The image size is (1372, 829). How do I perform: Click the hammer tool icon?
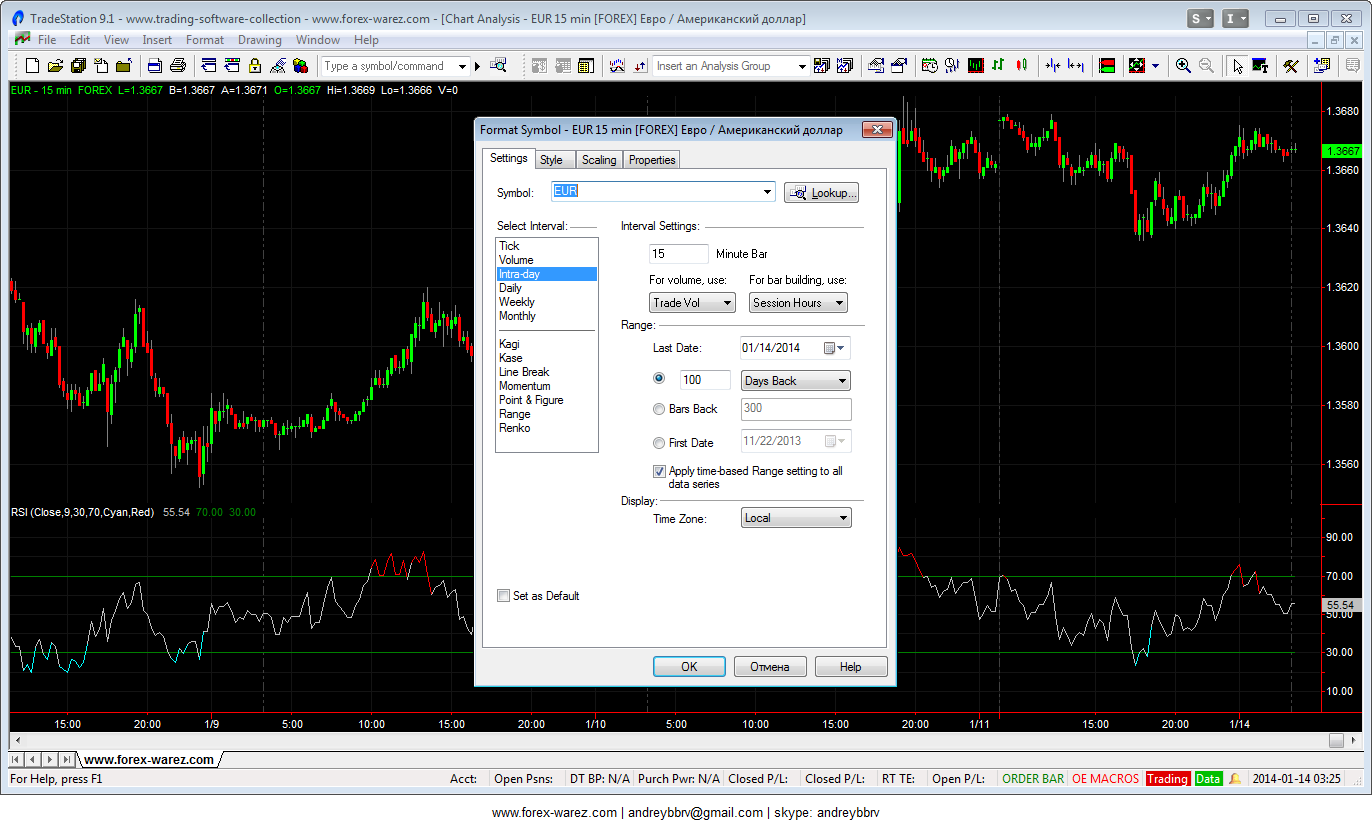pos(1291,66)
